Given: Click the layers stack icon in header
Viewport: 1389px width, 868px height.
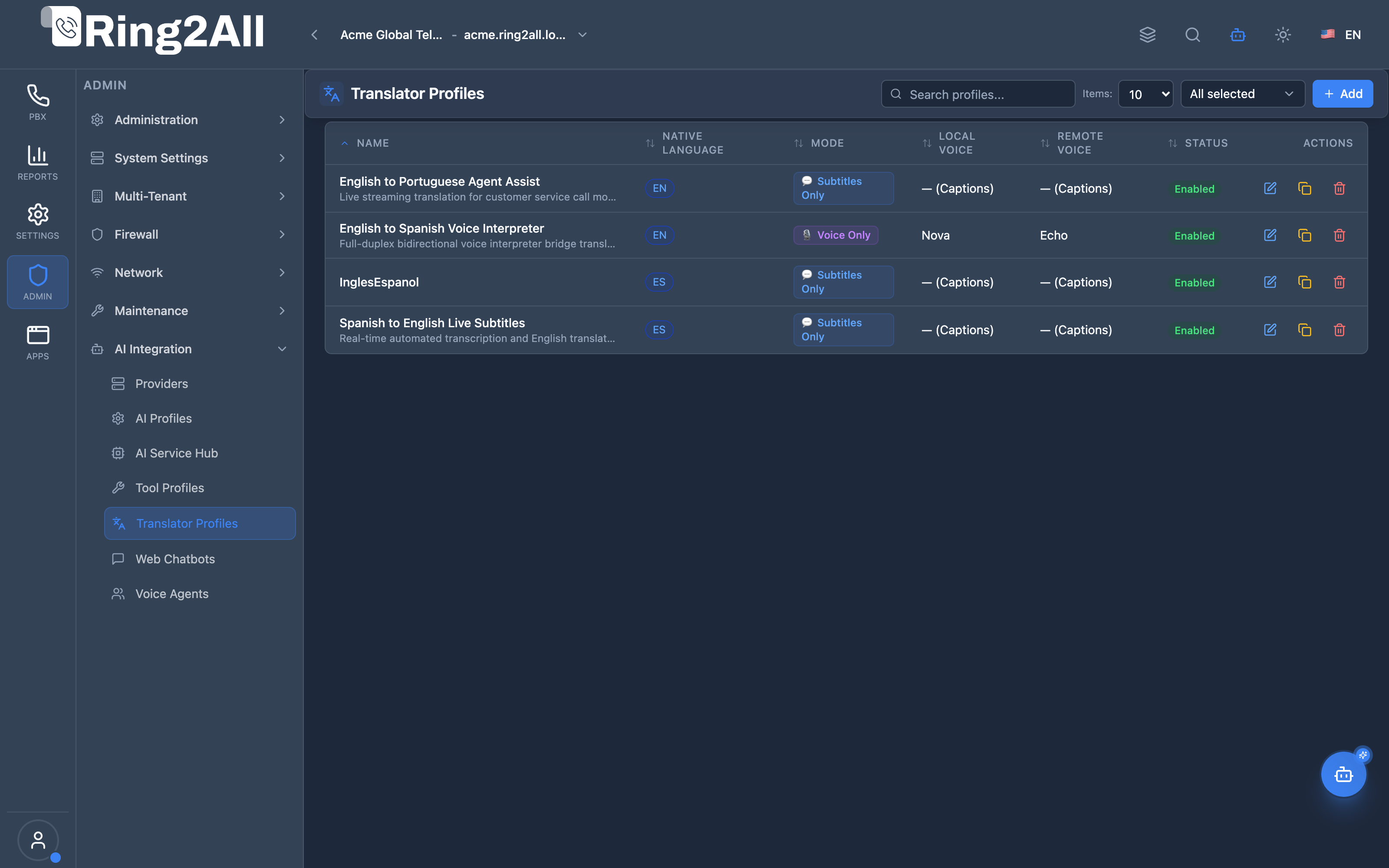Looking at the screenshot, I should pyautogui.click(x=1147, y=34).
